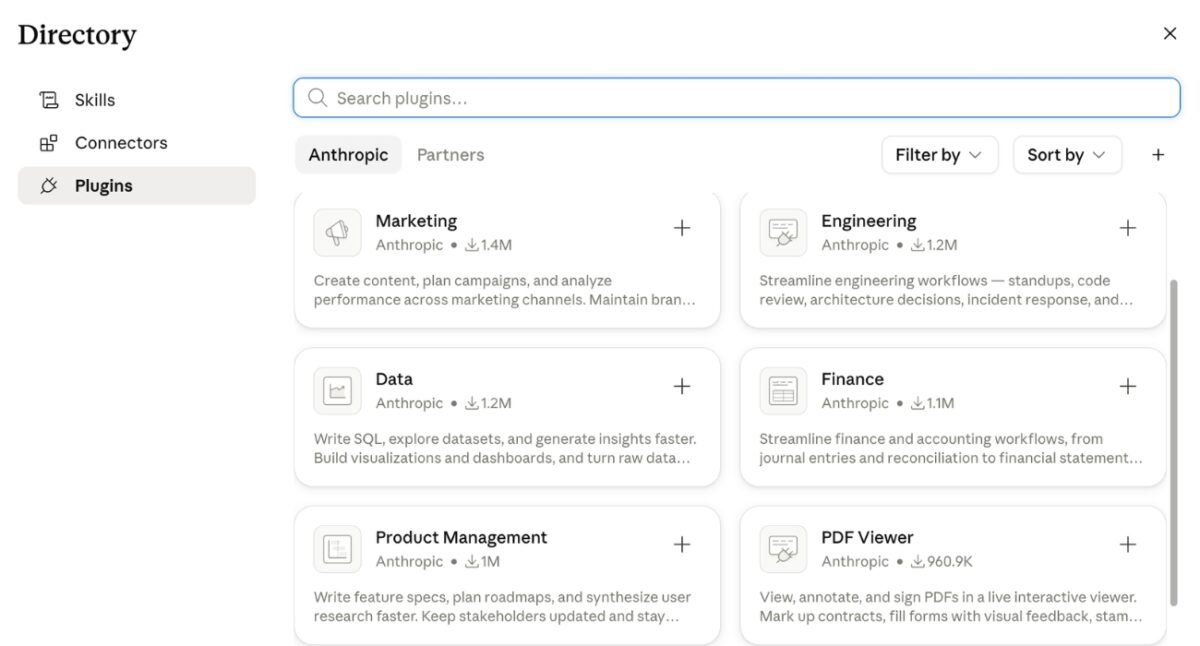Click the Marketing megaphone icon
Viewport: 1200px width, 646px height.
tap(337, 232)
